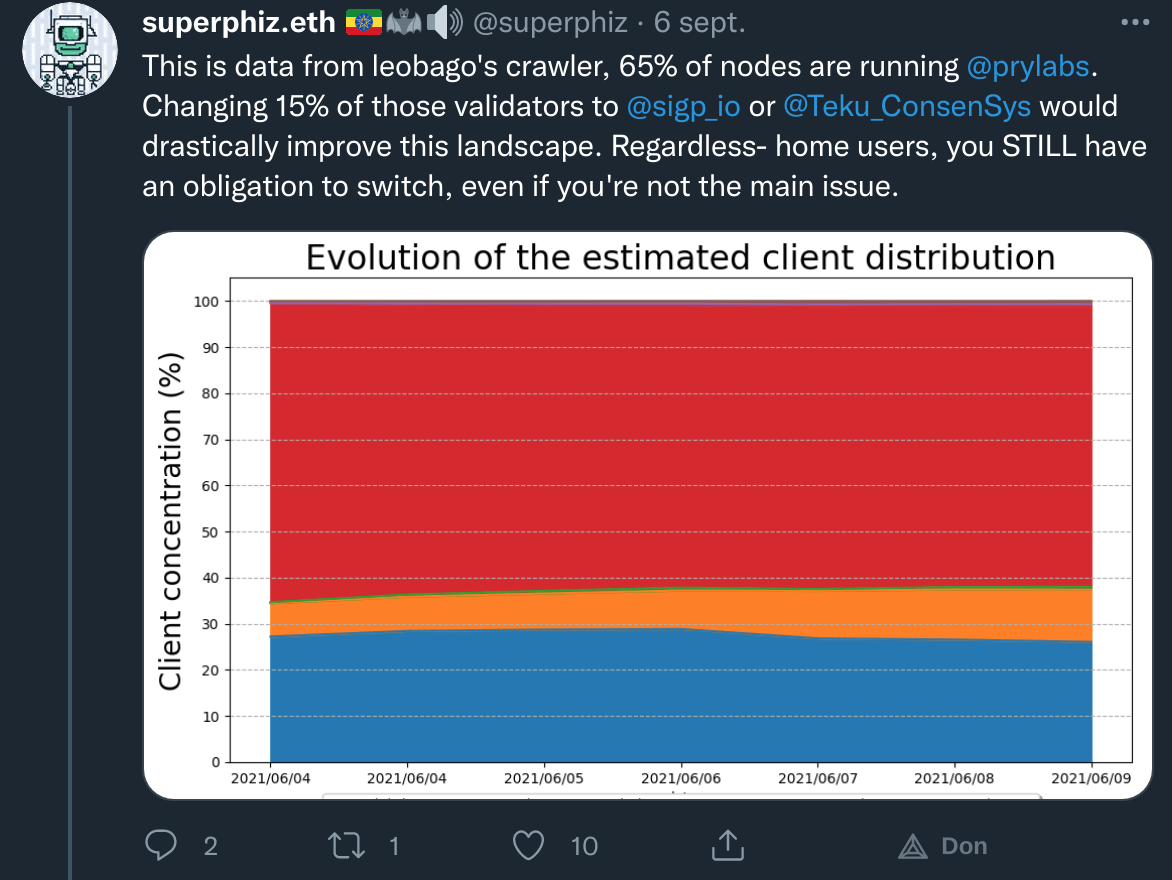Click the share upload icon

(x=726, y=846)
